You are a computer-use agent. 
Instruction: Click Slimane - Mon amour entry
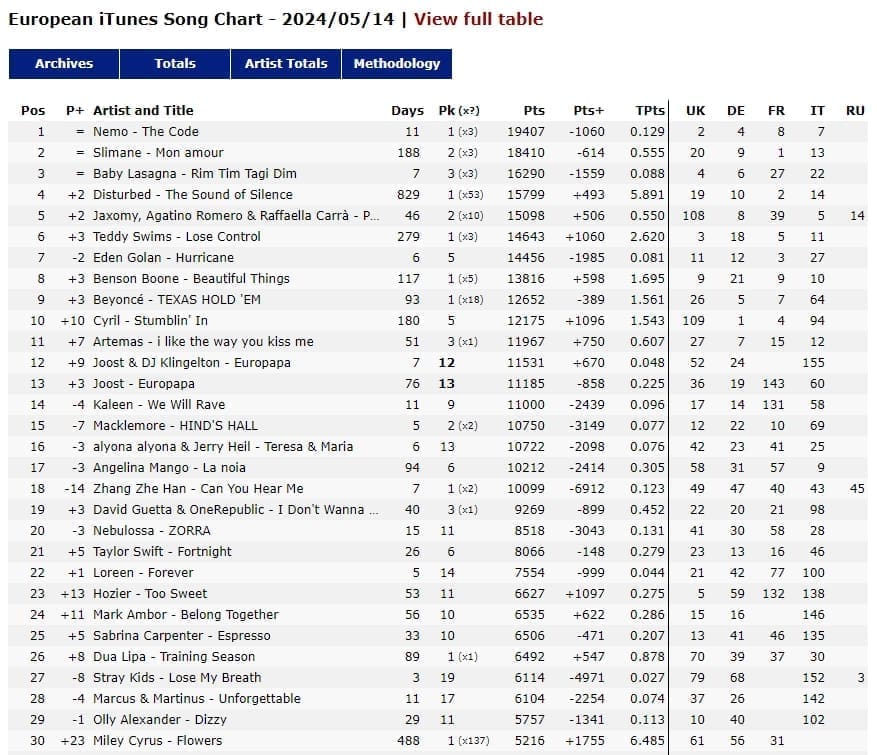click(158, 153)
